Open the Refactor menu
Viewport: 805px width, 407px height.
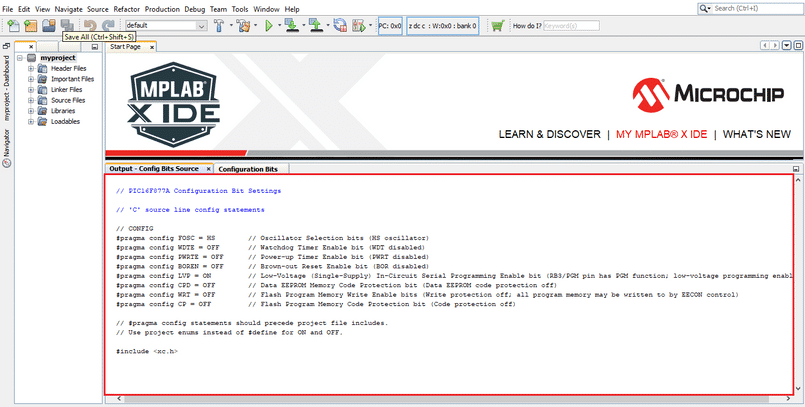click(x=126, y=9)
